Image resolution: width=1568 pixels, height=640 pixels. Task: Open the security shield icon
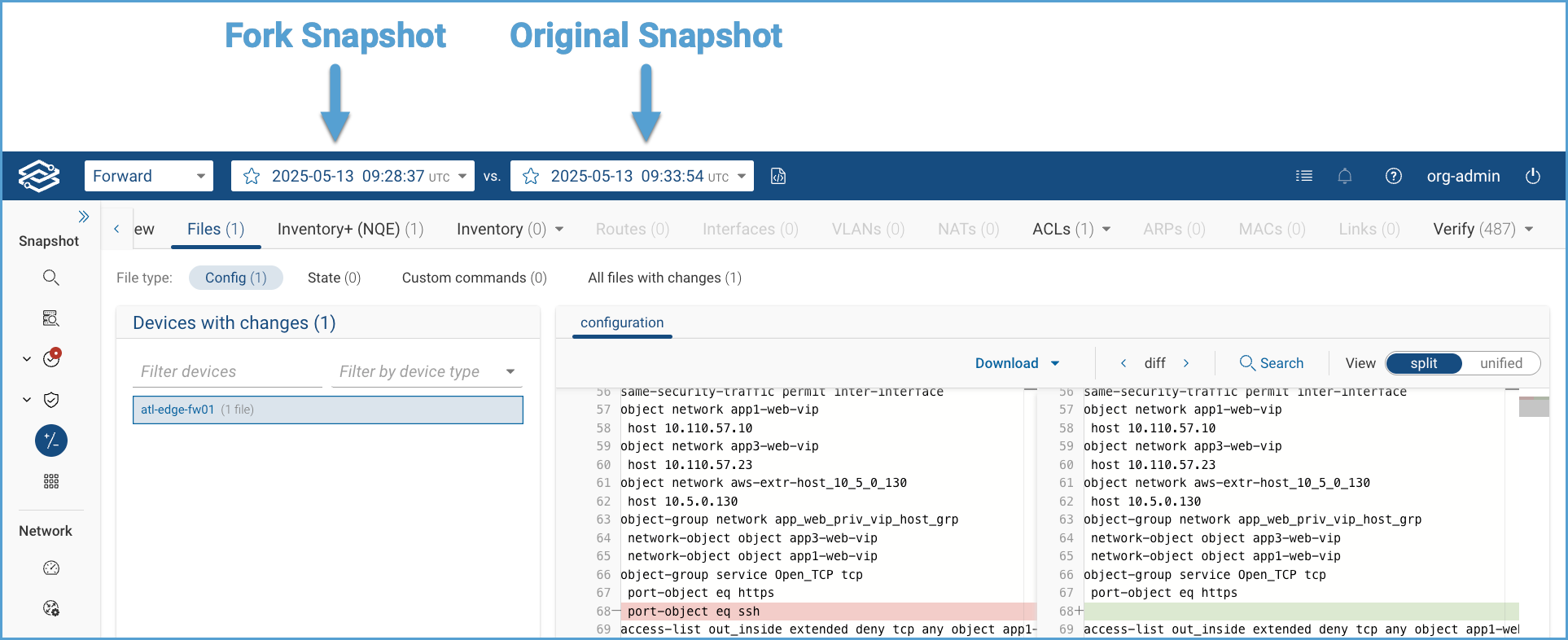[51, 400]
